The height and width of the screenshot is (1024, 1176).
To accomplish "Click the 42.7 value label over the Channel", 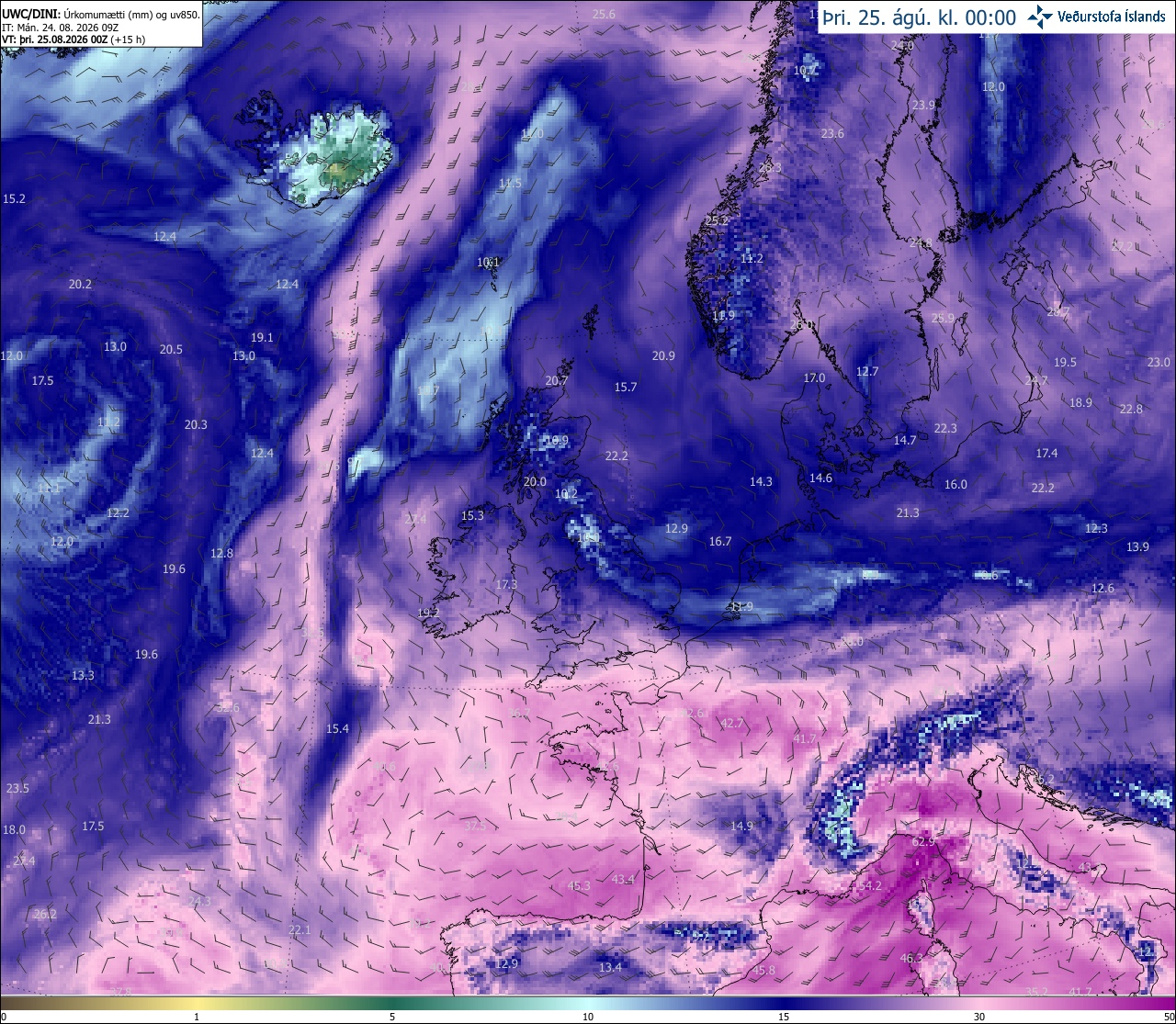I will 732,723.
